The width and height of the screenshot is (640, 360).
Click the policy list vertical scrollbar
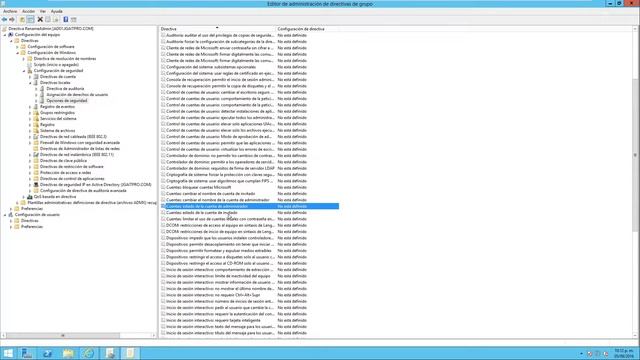[635, 155]
